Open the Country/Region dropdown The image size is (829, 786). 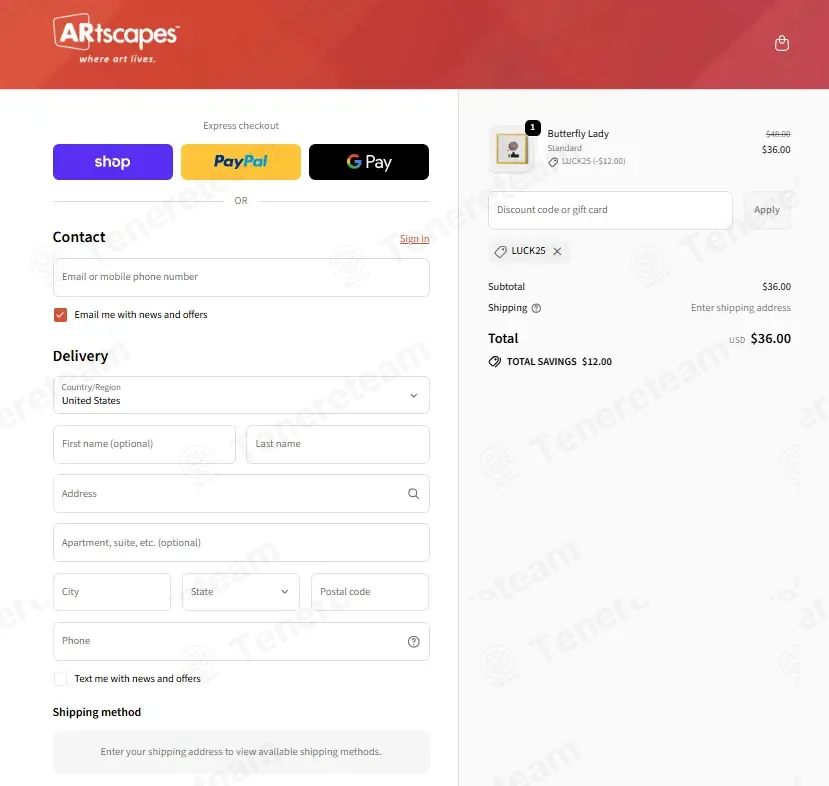tap(241, 395)
